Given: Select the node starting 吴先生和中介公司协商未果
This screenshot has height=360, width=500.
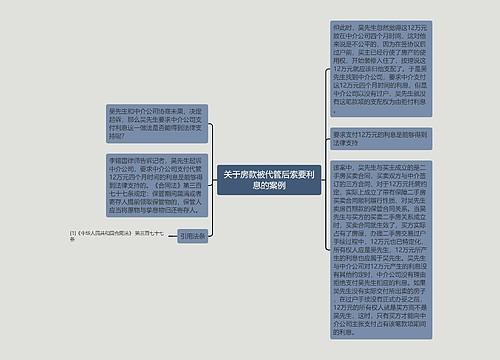Looking at the screenshot, I should pyautogui.click(x=157, y=124).
